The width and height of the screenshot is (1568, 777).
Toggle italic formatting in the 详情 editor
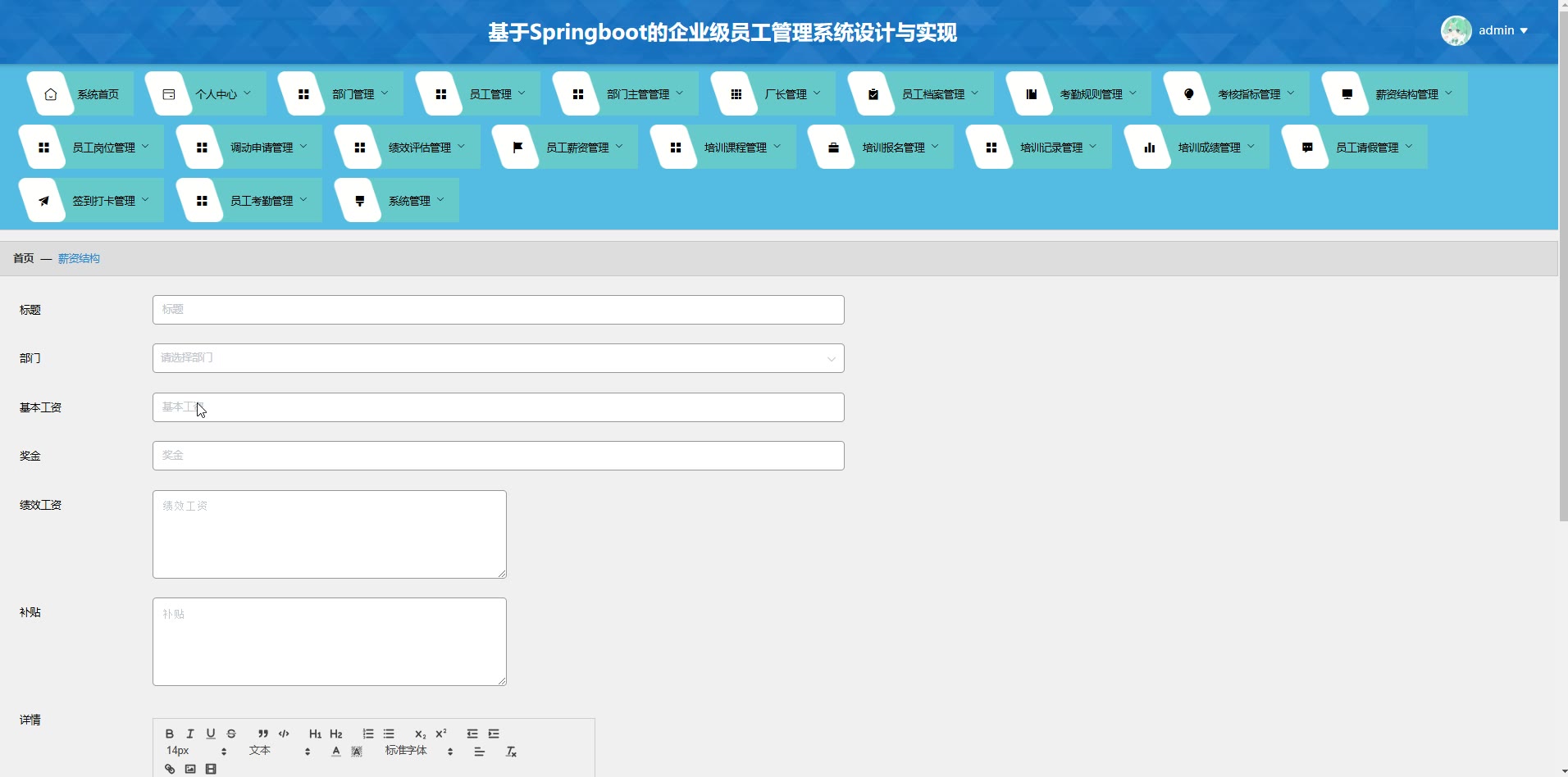pos(190,734)
